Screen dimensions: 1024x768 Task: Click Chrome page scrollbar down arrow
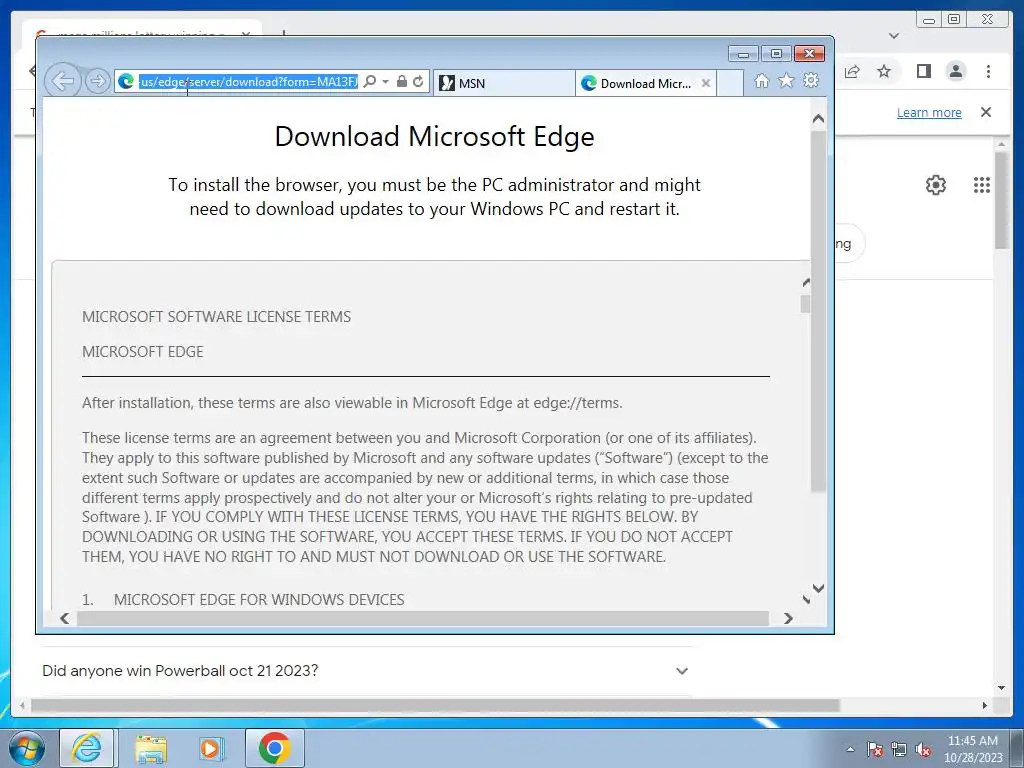[x=1001, y=688]
